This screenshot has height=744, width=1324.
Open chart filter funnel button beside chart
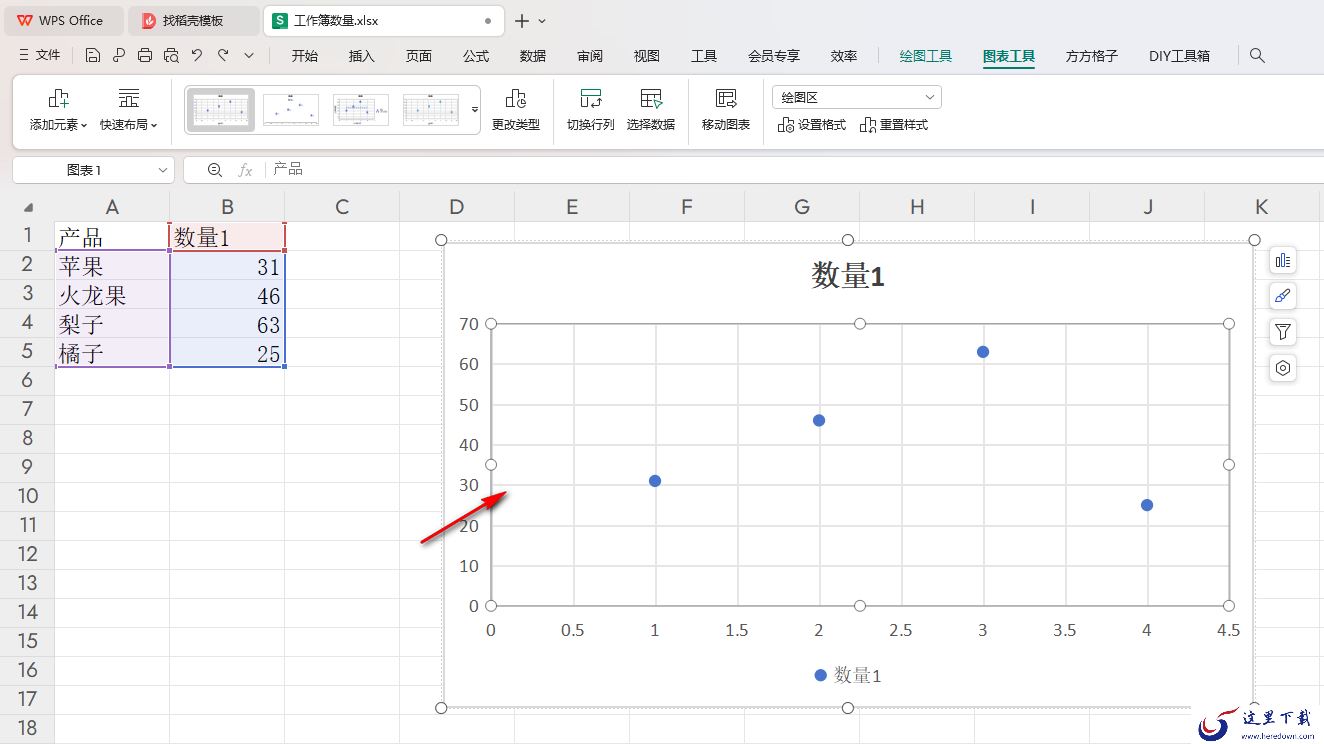click(1283, 332)
